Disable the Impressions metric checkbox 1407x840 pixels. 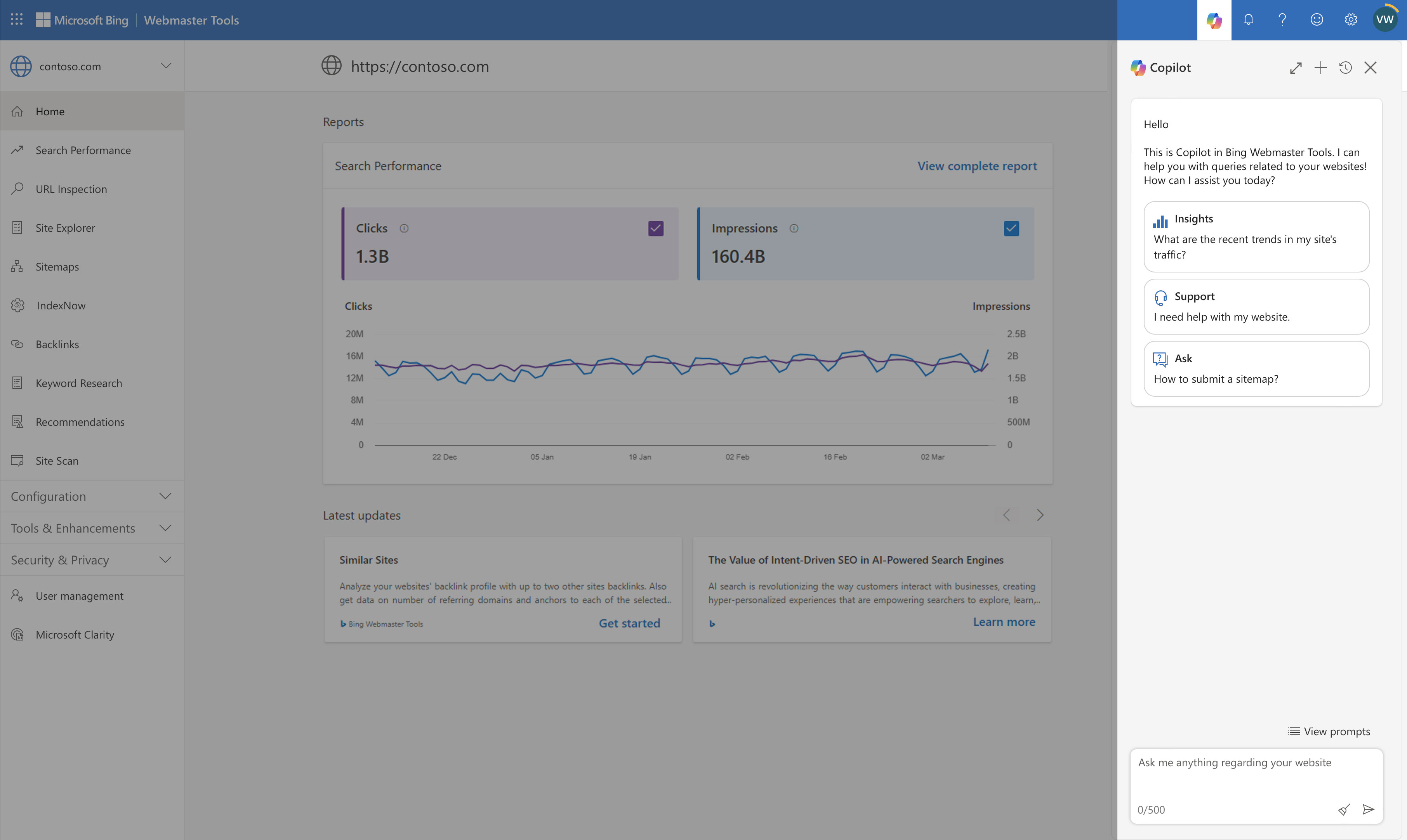coord(1011,228)
